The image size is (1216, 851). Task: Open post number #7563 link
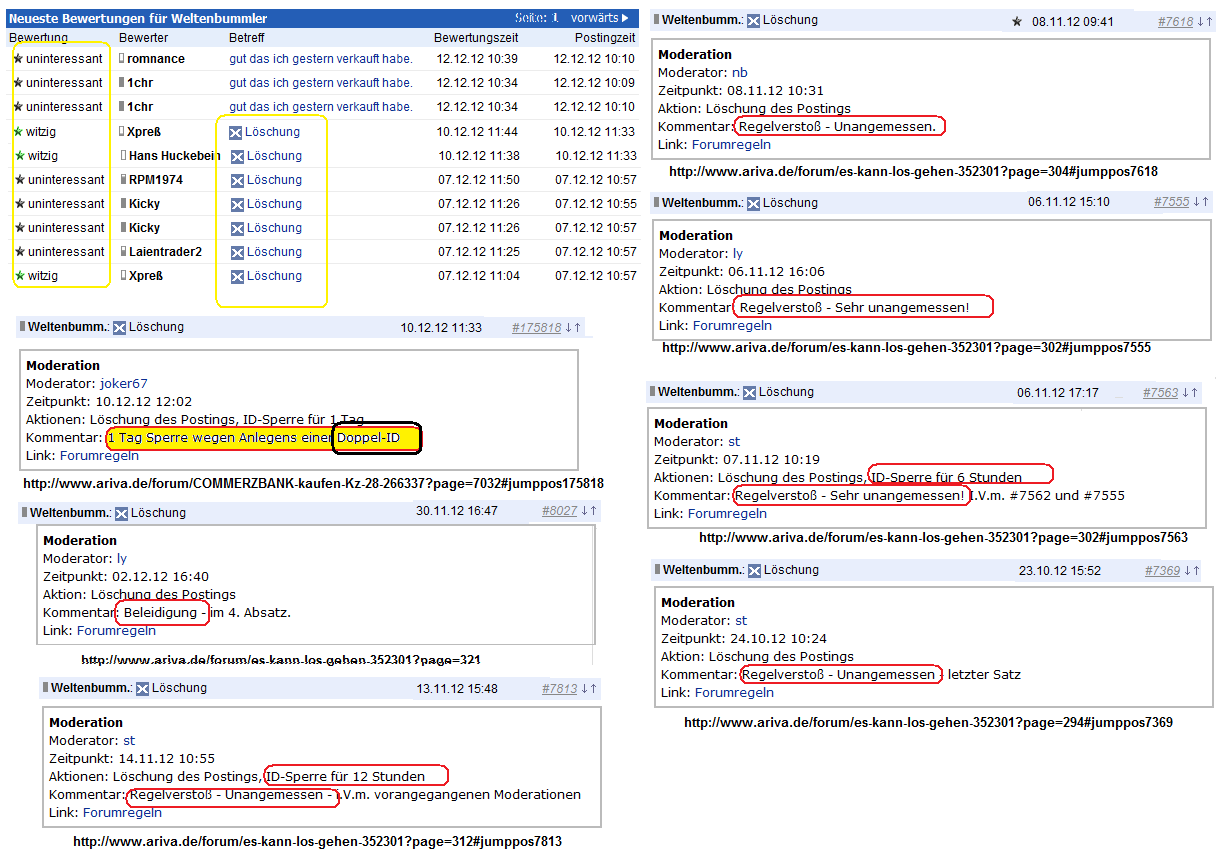click(1161, 393)
